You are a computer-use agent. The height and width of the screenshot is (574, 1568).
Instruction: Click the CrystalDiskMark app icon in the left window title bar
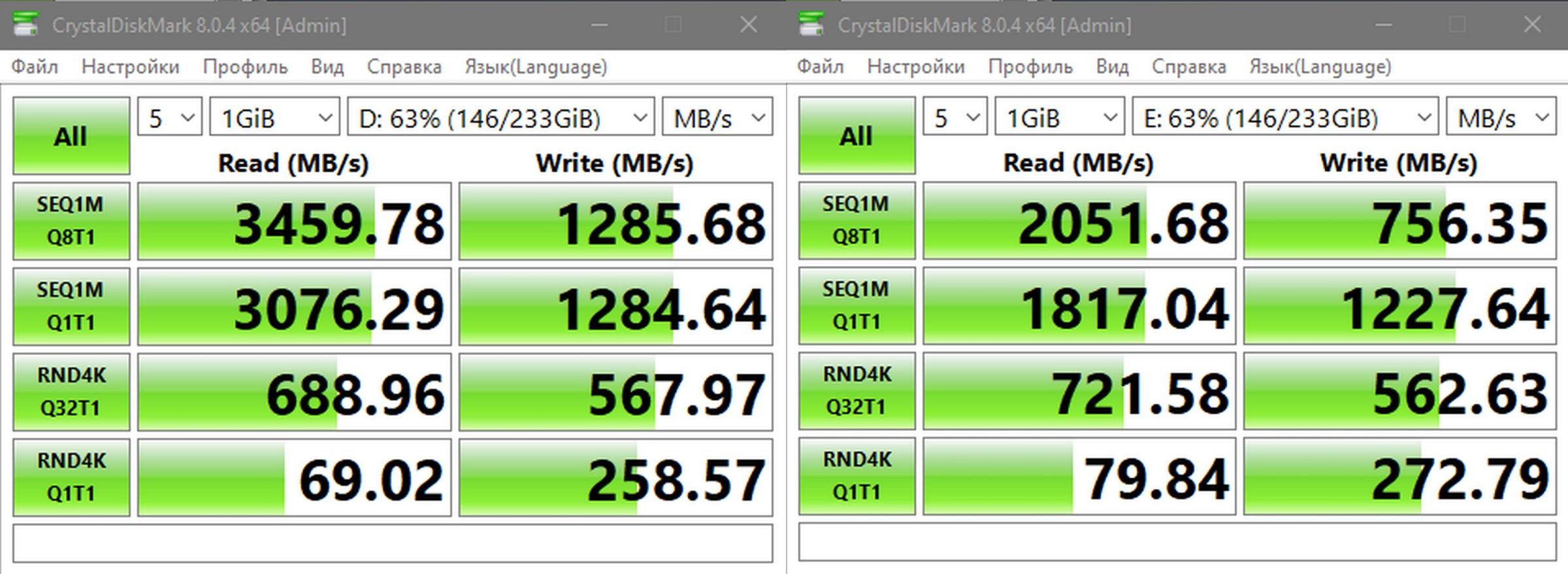click(25, 25)
